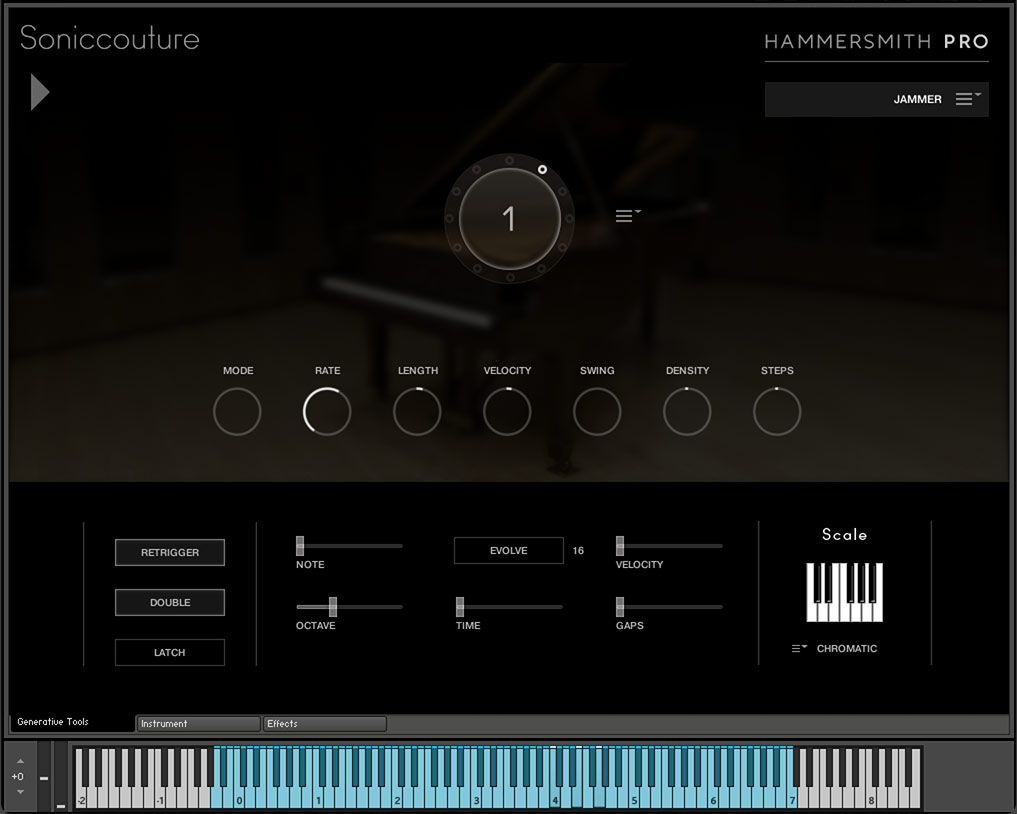Screen dimensions: 1017x814
Task: Click piano key labeled 4 on keyboard
Action: tap(555, 800)
